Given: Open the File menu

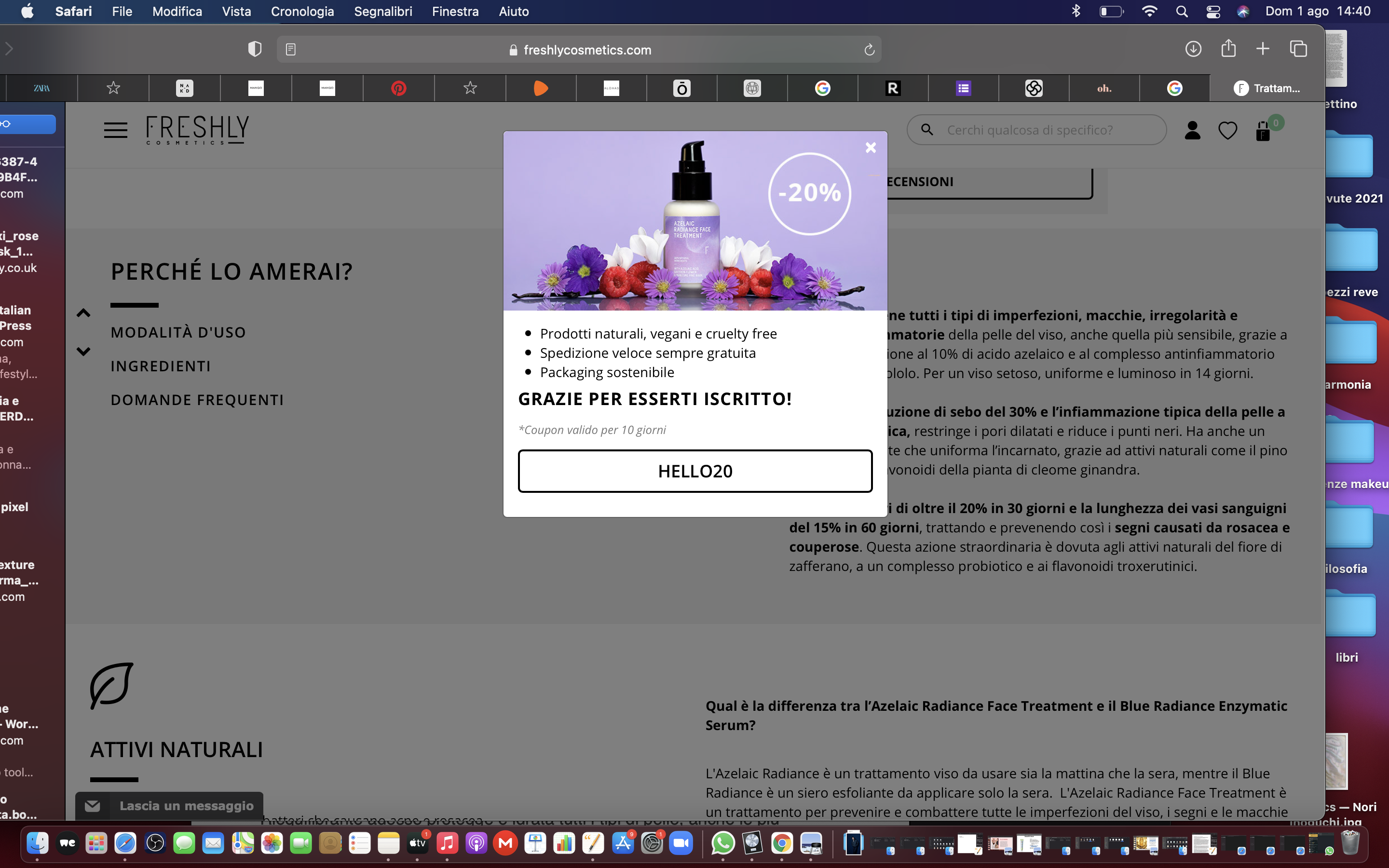Looking at the screenshot, I should 122,12.
